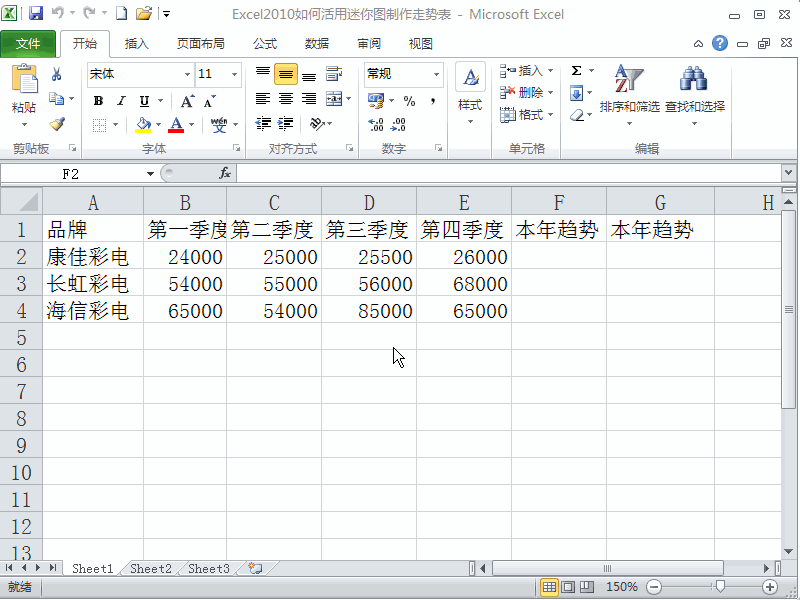Screen dimensions: 800x600
Task: Increase font size with large A icon
Action: [187, 101]
